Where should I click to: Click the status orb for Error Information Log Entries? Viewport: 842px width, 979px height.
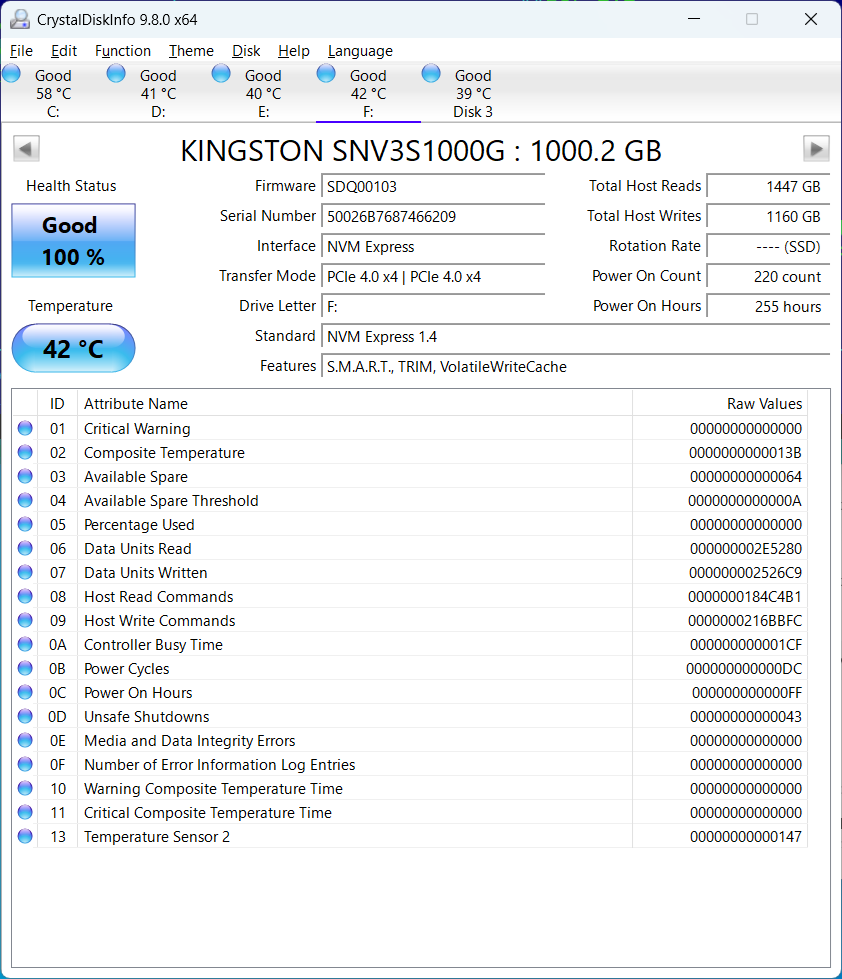[x=25, y=764]
